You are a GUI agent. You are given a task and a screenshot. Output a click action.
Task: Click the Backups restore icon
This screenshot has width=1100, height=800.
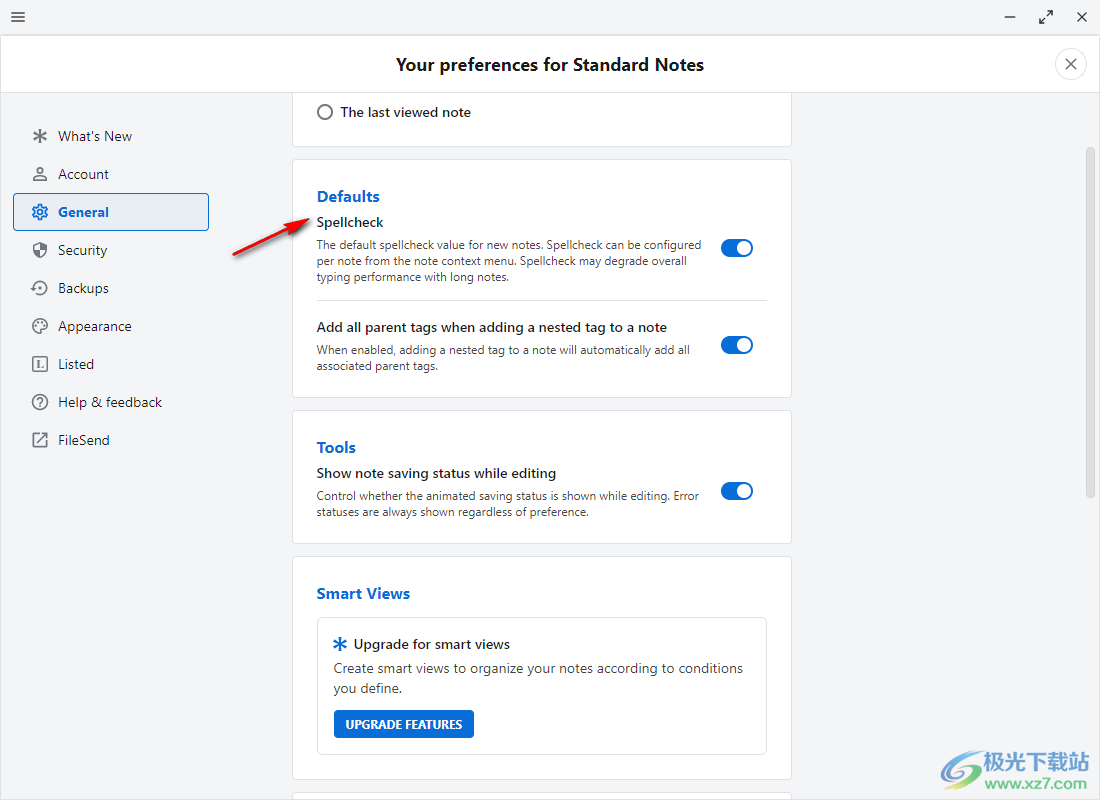pyautogui.click(x=40, y=288)
